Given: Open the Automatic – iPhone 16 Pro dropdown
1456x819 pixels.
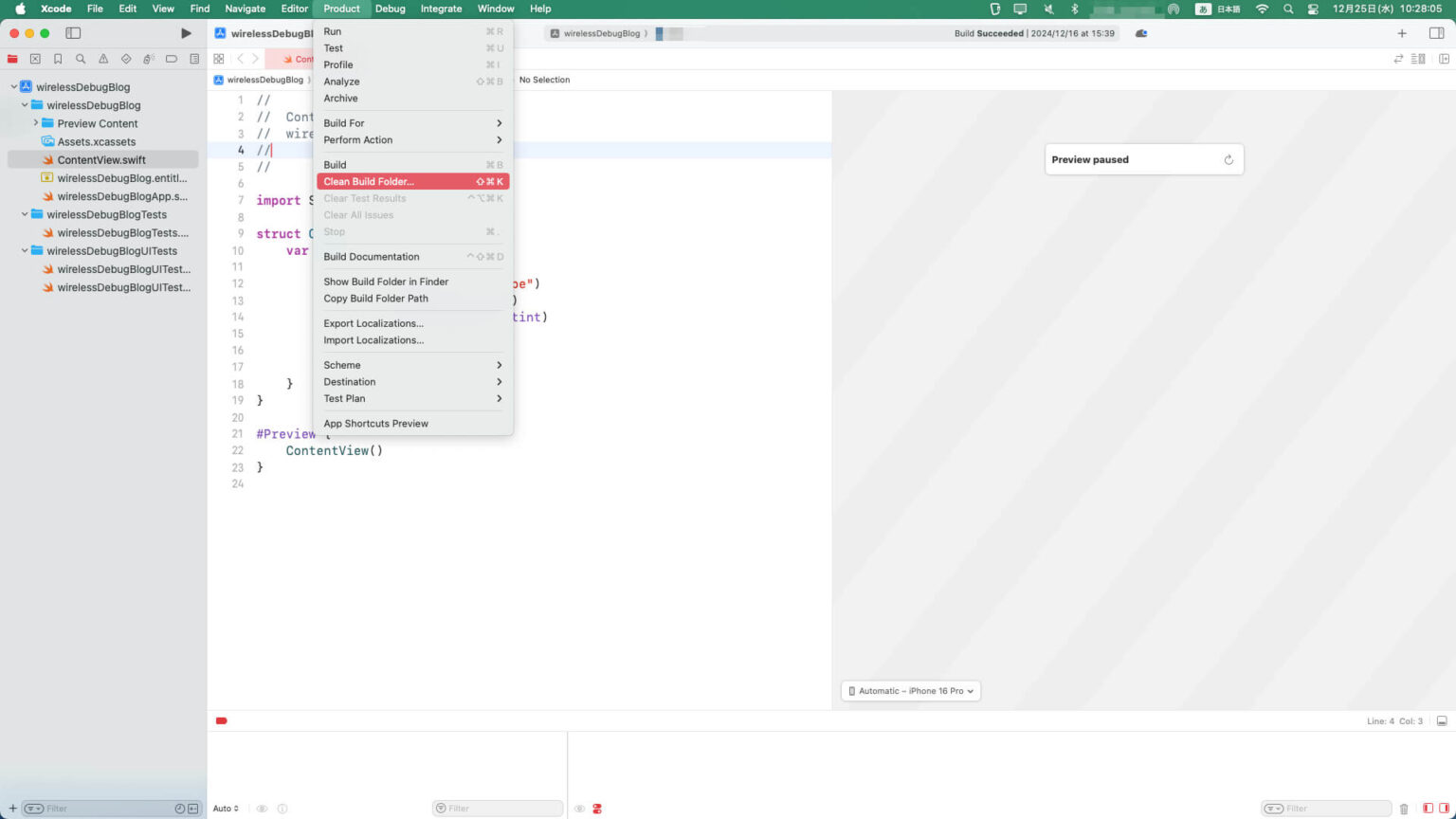Looking at the screenshot, I should click(911, 691).
